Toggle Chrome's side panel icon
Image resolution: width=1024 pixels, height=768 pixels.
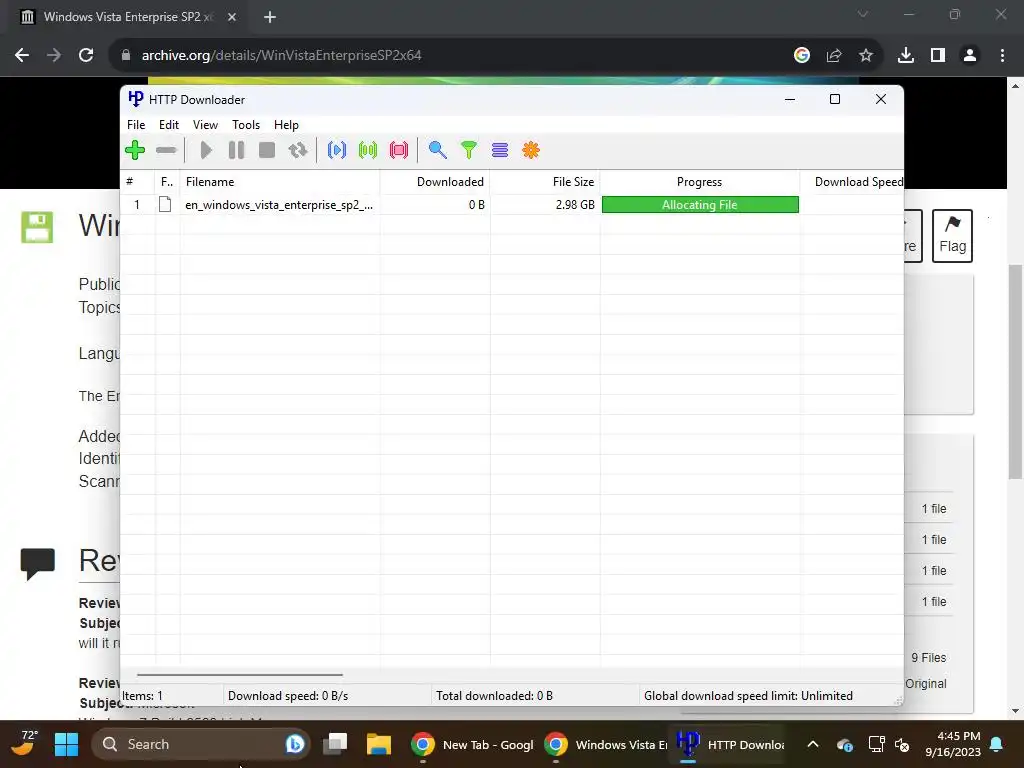pos(938,56)
